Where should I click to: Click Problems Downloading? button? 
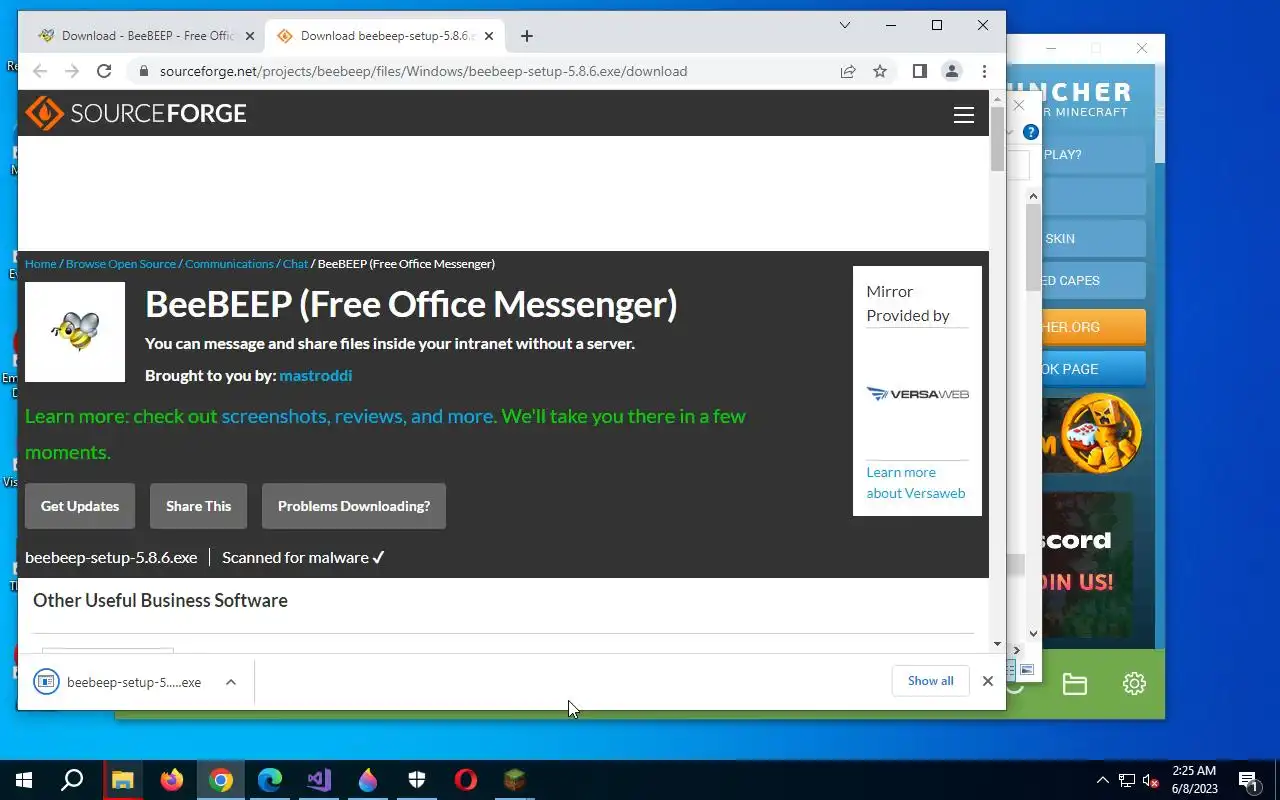pos(354,506)
